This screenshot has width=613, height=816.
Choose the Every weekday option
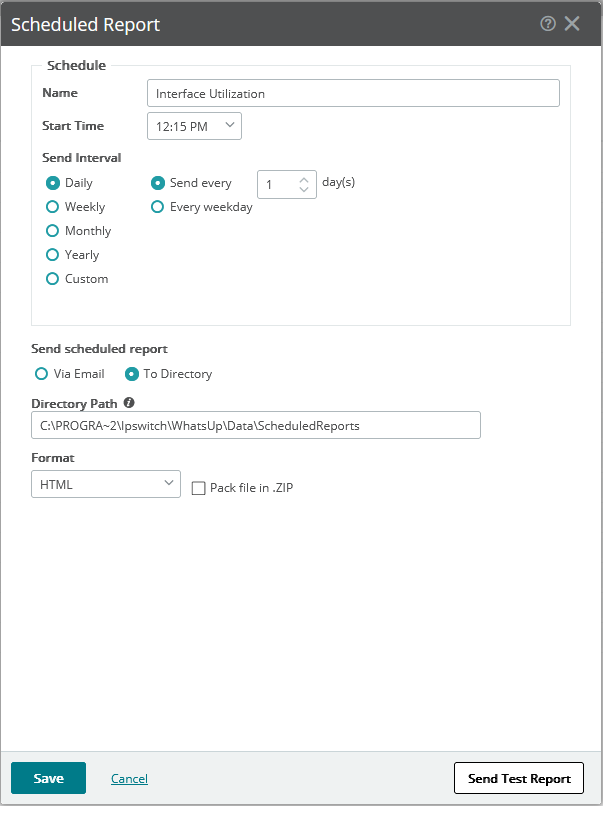[x=158, y=207]
